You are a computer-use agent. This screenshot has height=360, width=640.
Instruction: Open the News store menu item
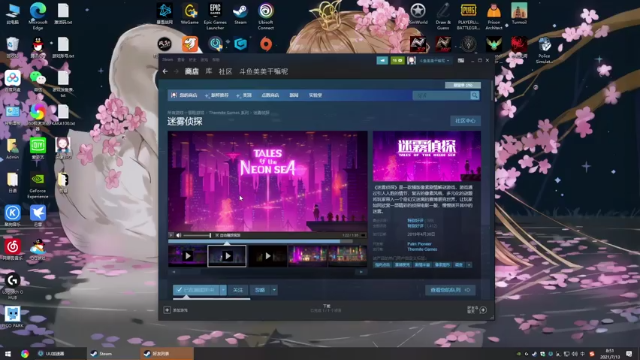tap(294, 95)
